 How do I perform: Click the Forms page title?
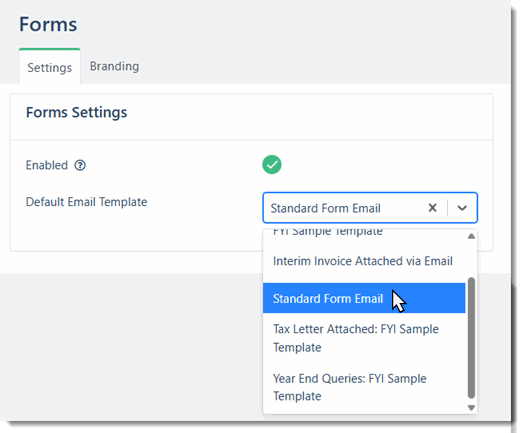(48, 24)
